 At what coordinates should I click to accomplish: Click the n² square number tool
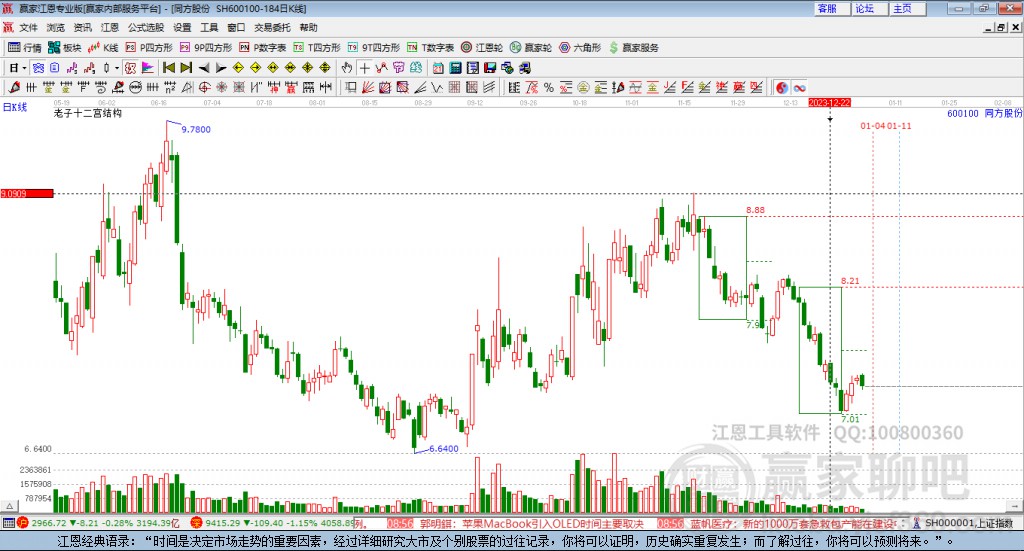[170, 87]
